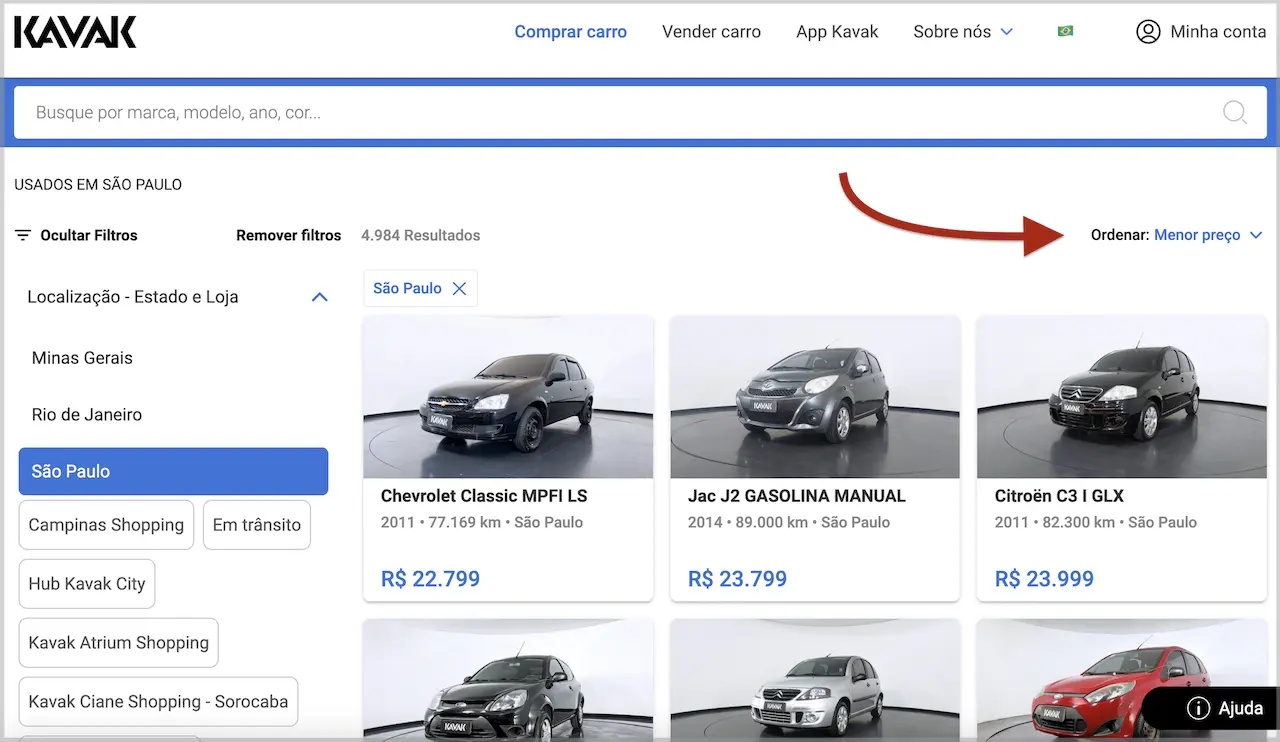The image size is (1280, 742).
Task: Click the magnifying glass search icon
Action: click(x=1235, y=112)
